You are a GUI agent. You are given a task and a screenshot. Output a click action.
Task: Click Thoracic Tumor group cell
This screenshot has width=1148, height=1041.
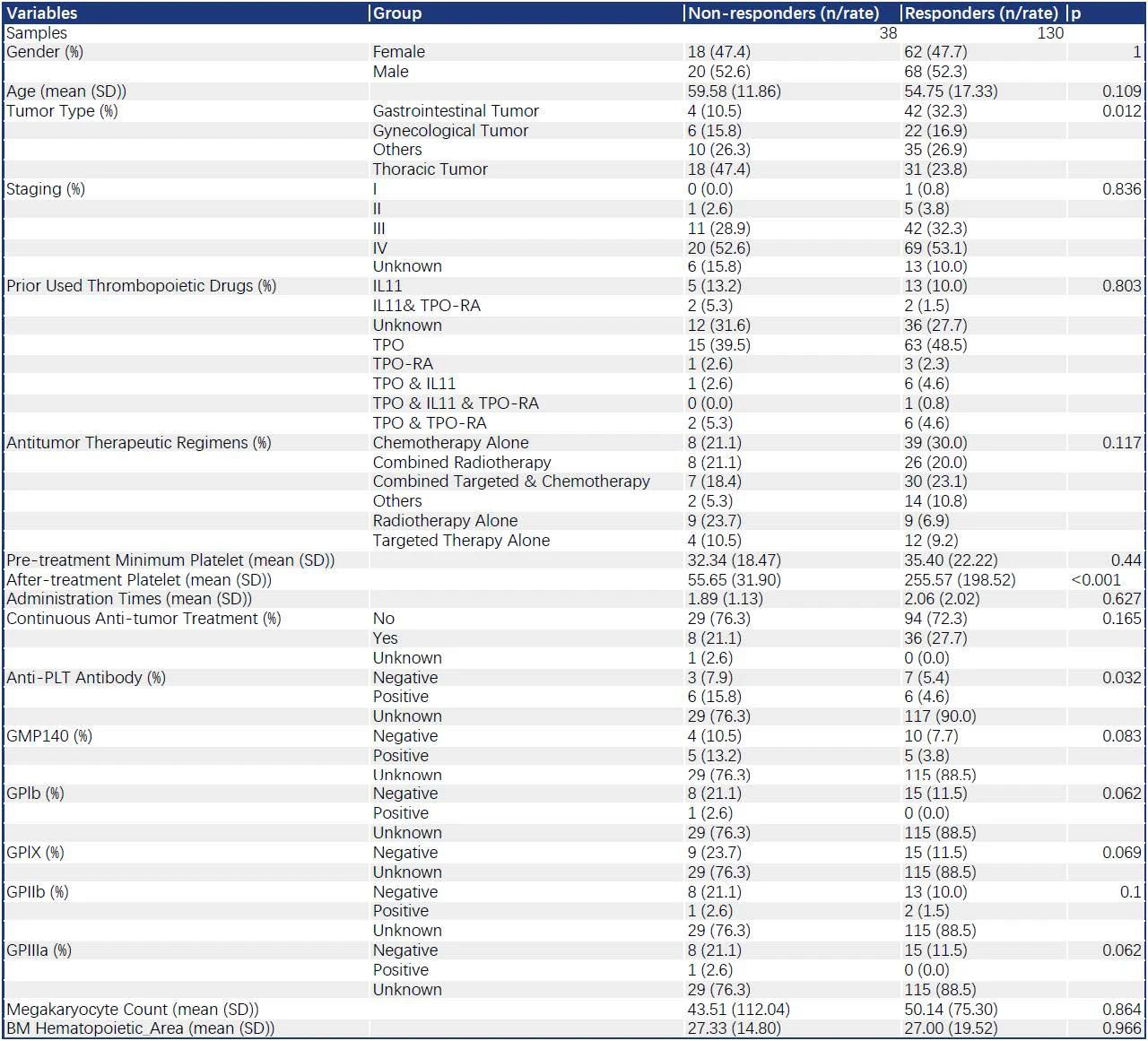430,169
